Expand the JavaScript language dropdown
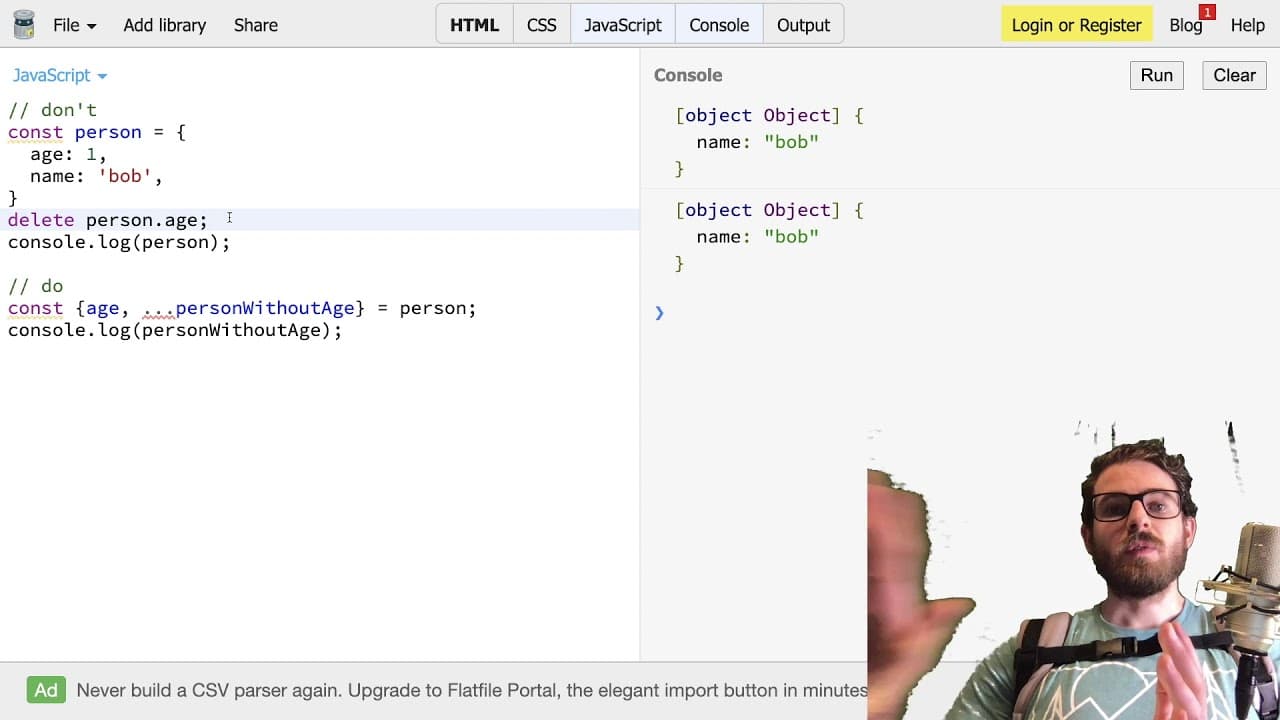The height and width of the screenshot is (720, 1280). (x=60, y=75)
